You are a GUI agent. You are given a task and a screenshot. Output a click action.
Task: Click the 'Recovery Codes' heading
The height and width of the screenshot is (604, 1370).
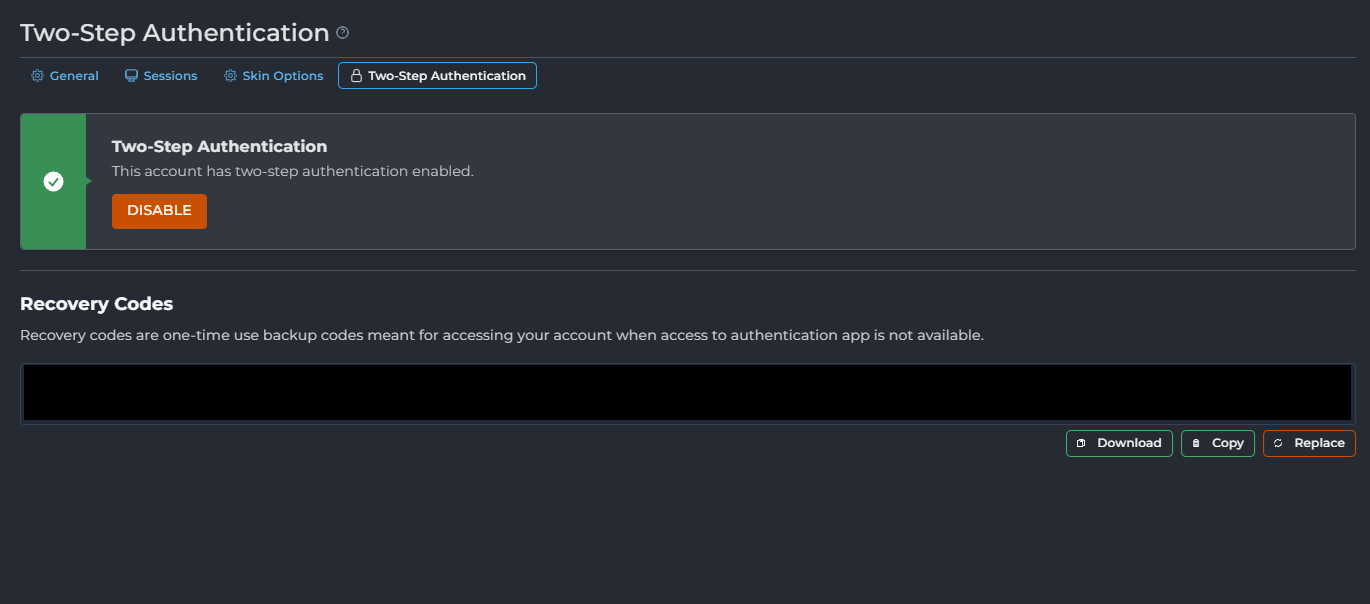coord(97,304)
